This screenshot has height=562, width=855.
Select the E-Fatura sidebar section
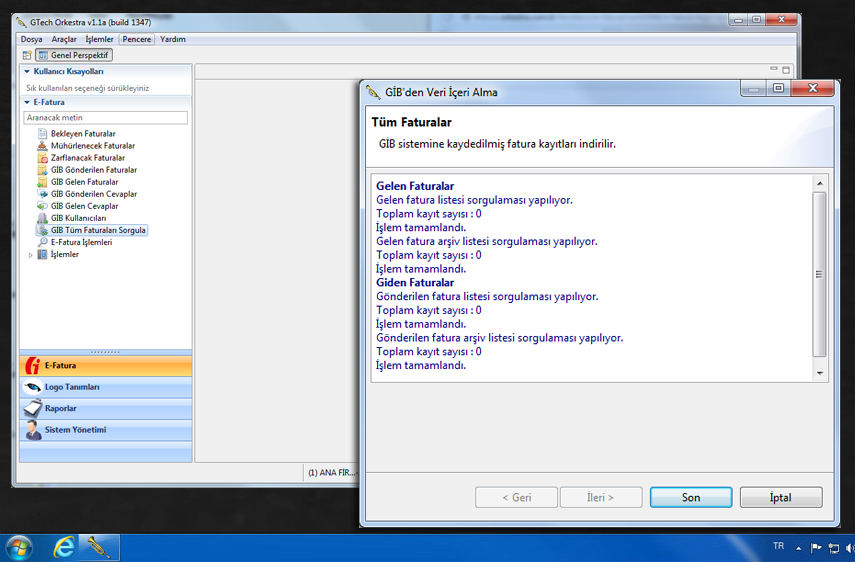point(106,365)
